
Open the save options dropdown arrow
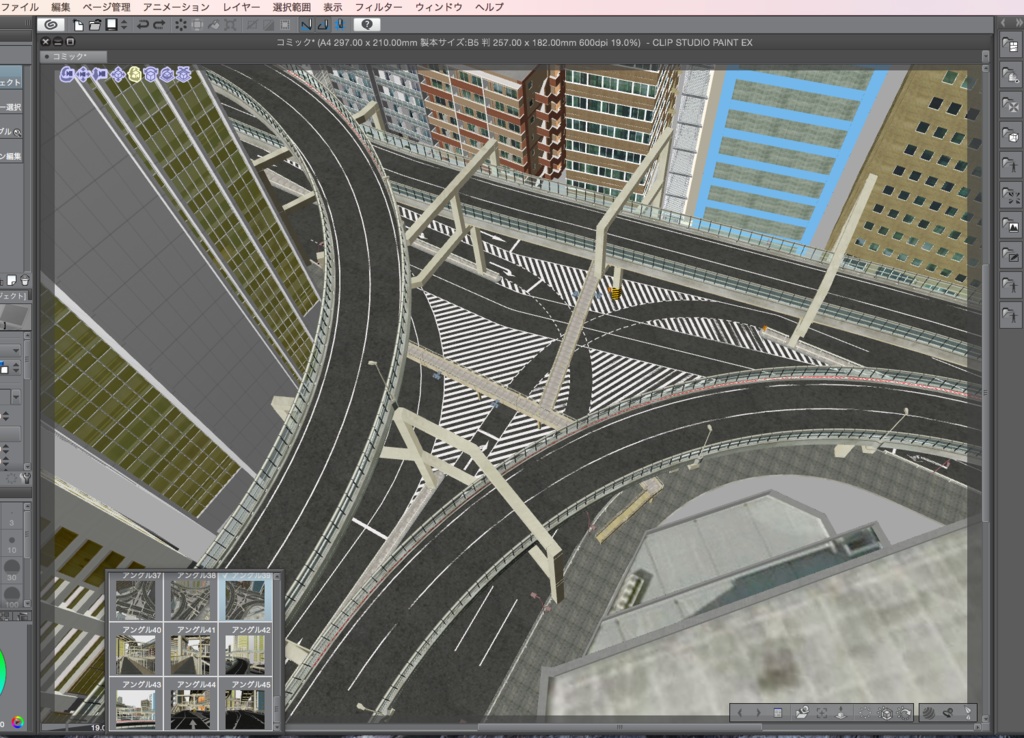123,25
